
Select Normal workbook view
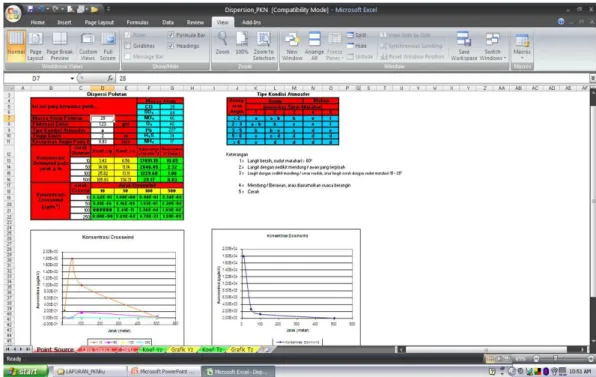16,46
